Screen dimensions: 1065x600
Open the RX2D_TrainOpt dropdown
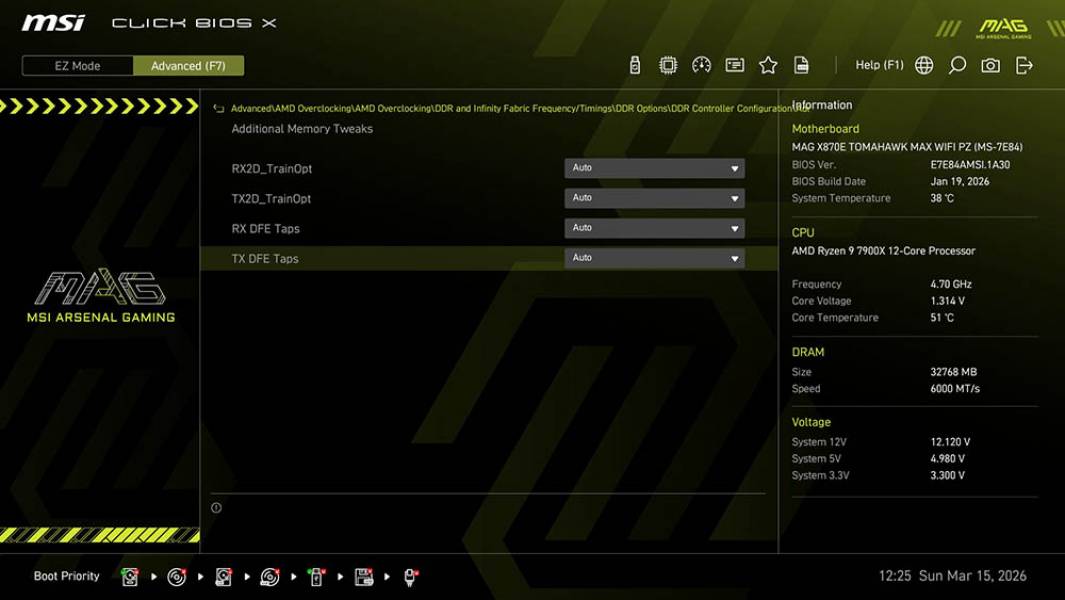coord(655,168)
